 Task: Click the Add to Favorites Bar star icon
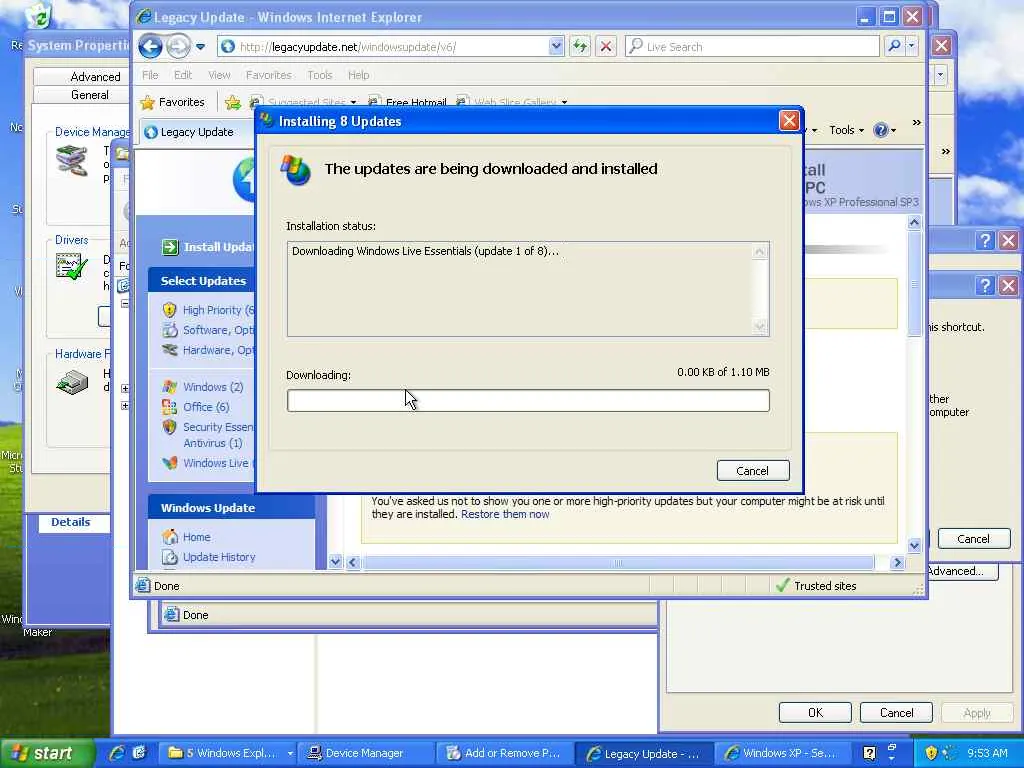click(232, 102)
